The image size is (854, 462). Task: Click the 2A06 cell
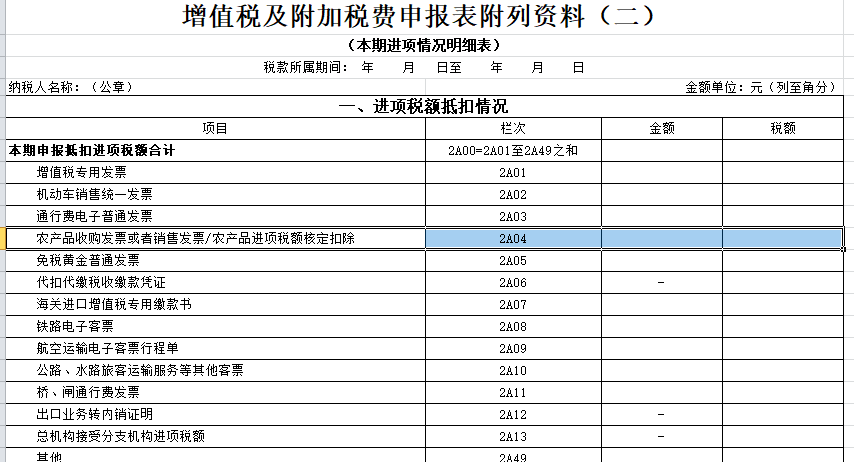click(x=513, y=282)
